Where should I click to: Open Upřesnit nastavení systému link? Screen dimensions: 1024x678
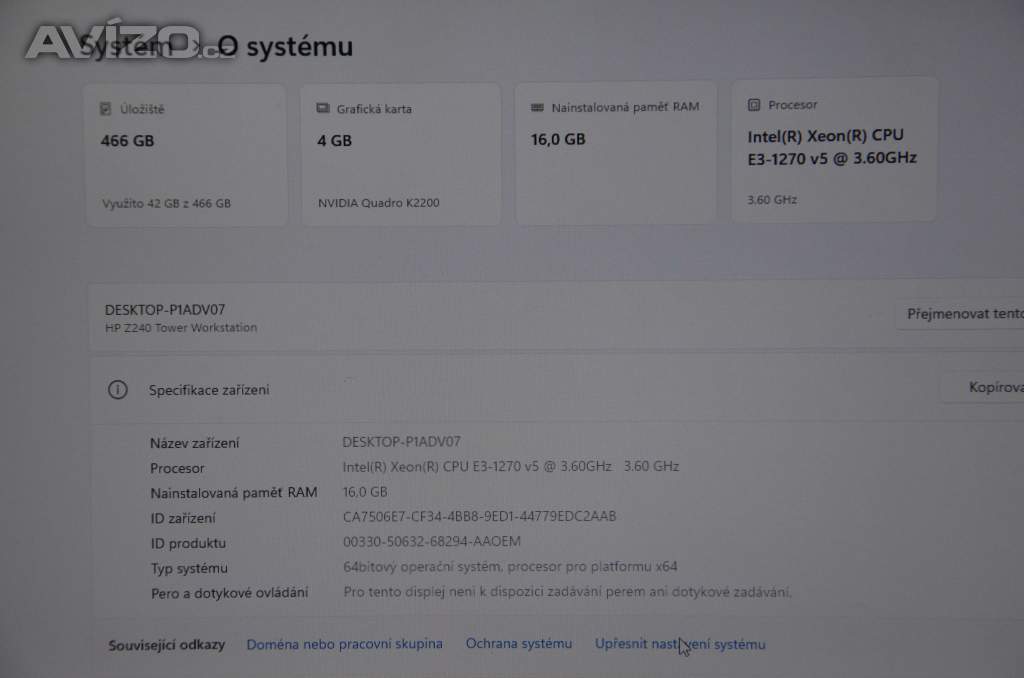[x=680, y=644]
